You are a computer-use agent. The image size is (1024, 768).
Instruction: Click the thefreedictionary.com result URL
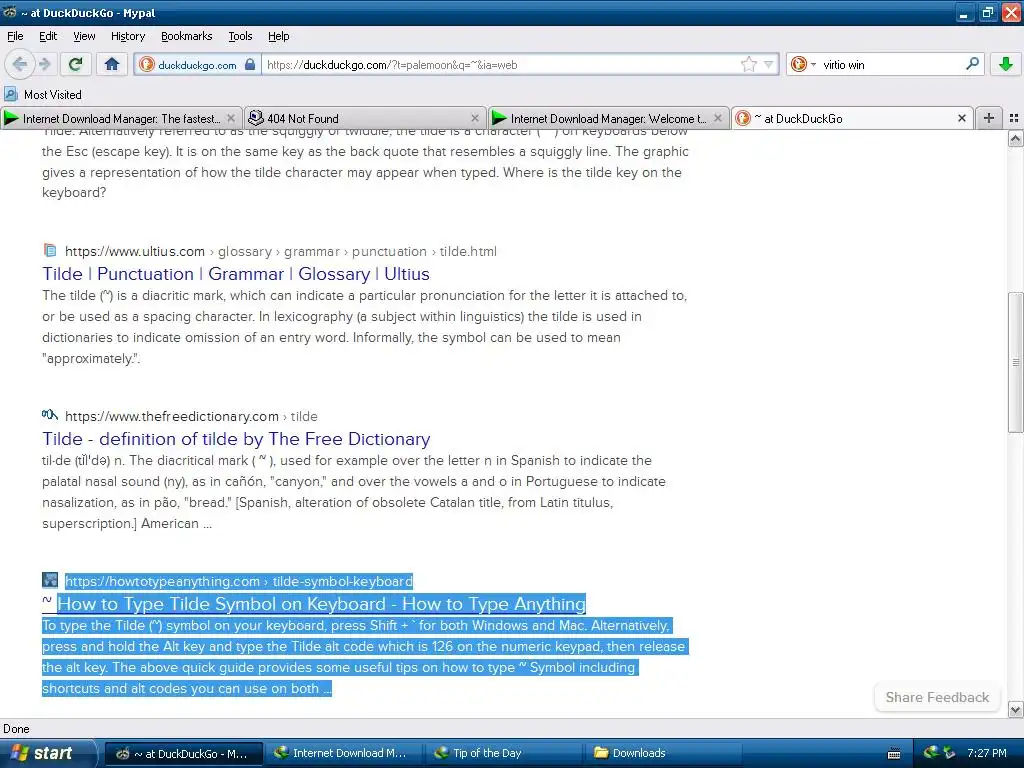click(x=191, y=417)
